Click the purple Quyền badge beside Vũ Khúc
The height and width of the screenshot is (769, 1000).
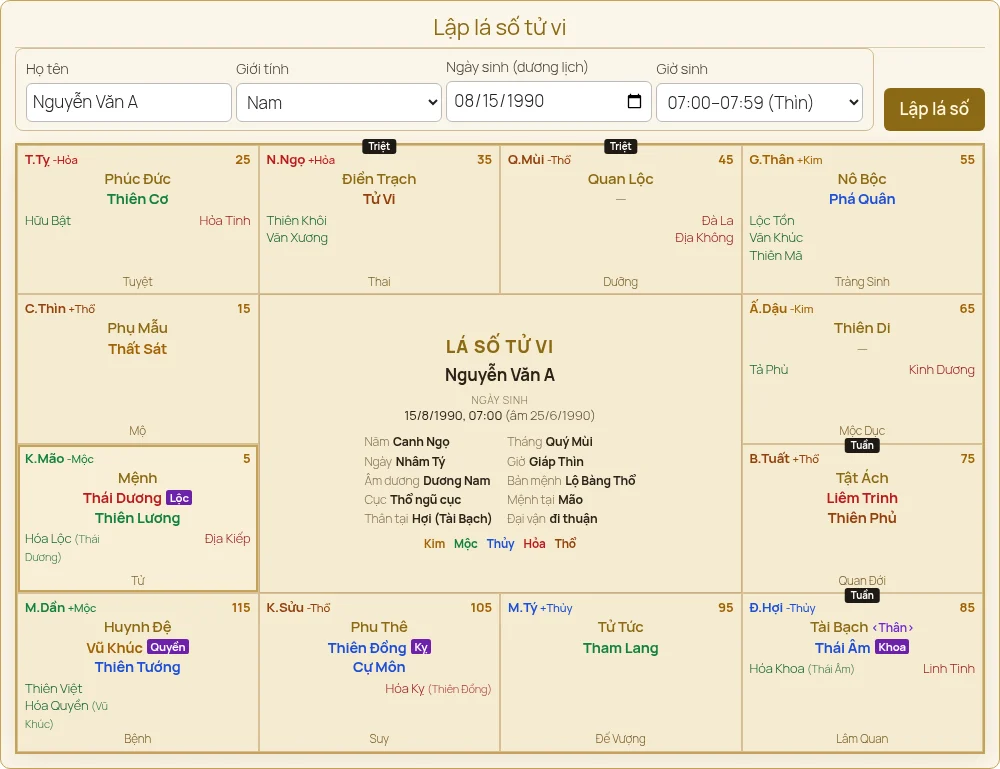click(x=168, y=647)
